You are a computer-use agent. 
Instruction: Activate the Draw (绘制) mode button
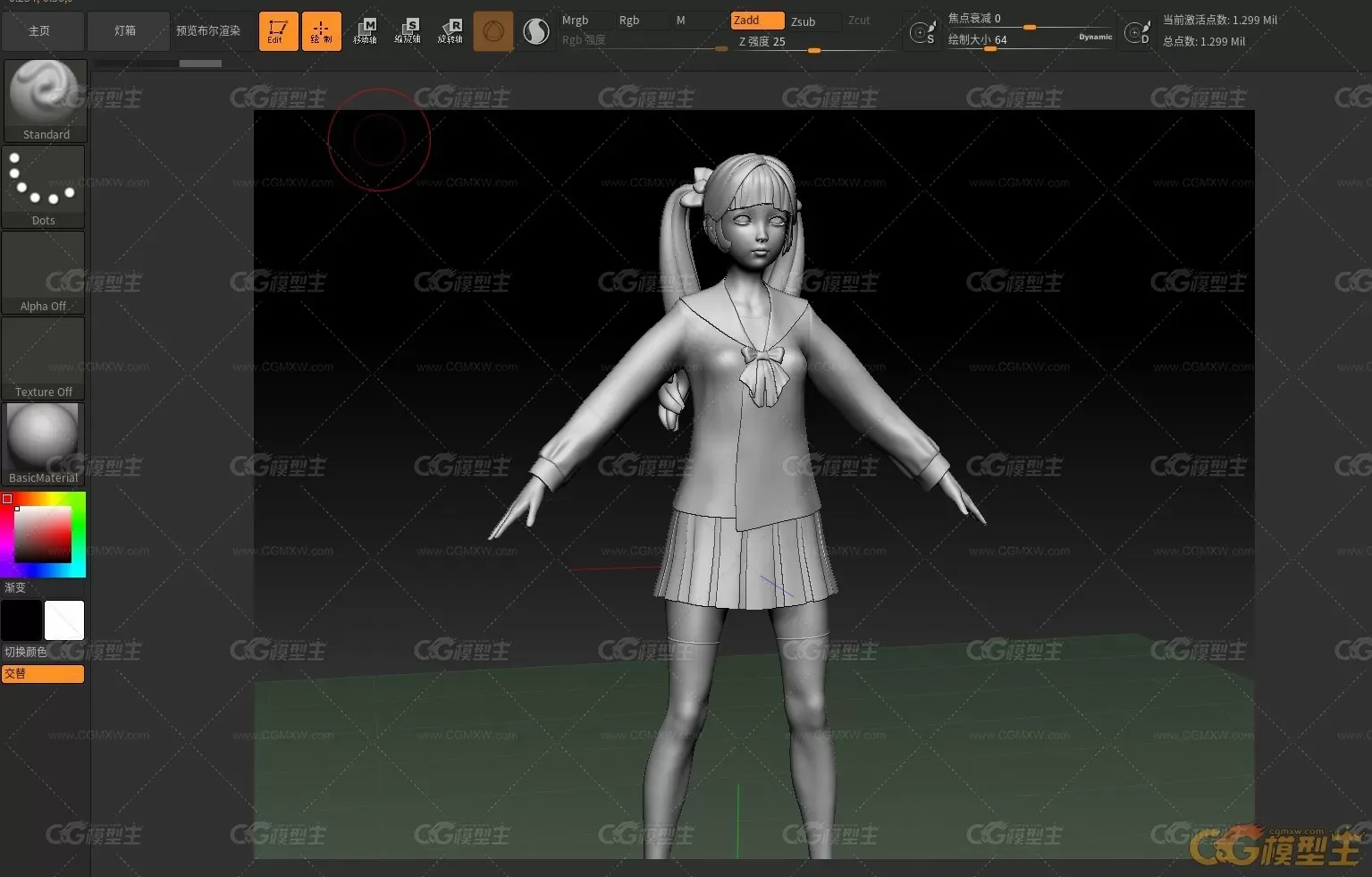[322, 31]
